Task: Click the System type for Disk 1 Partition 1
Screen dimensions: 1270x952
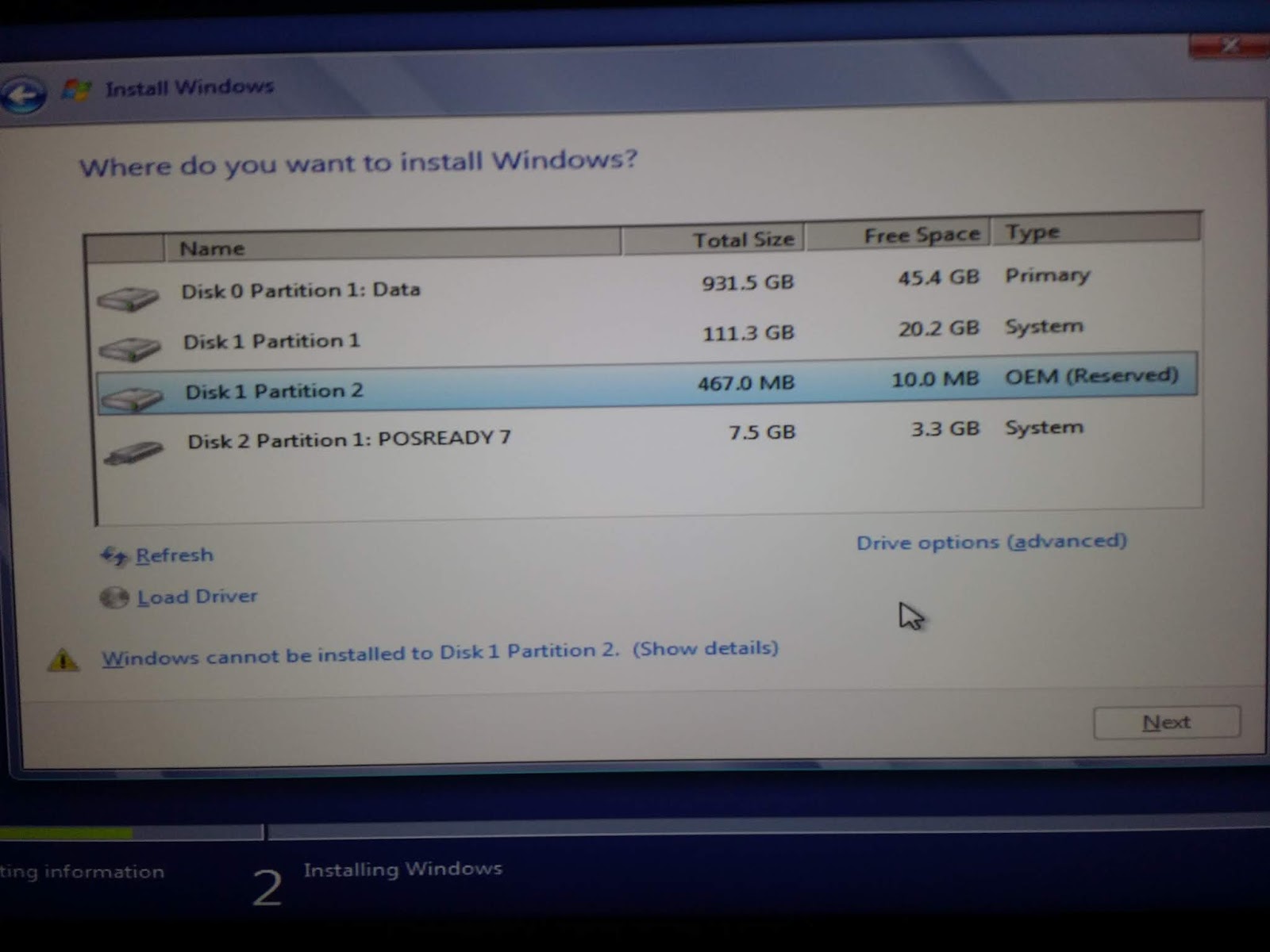Action: point(1044,327)
